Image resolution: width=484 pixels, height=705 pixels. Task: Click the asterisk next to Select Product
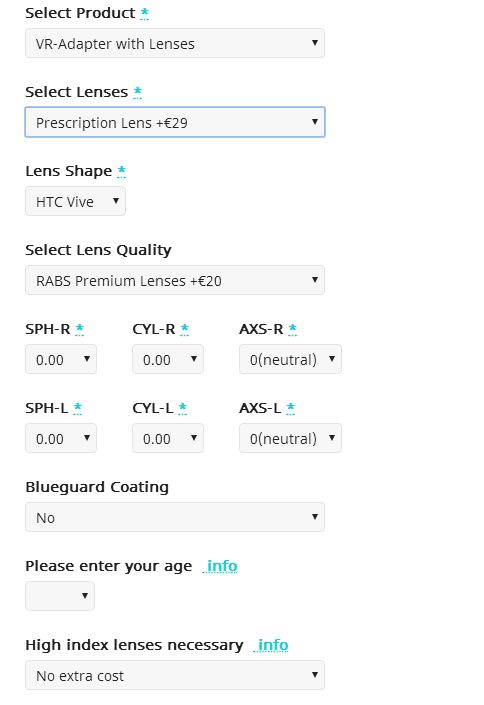click(144, 13)
